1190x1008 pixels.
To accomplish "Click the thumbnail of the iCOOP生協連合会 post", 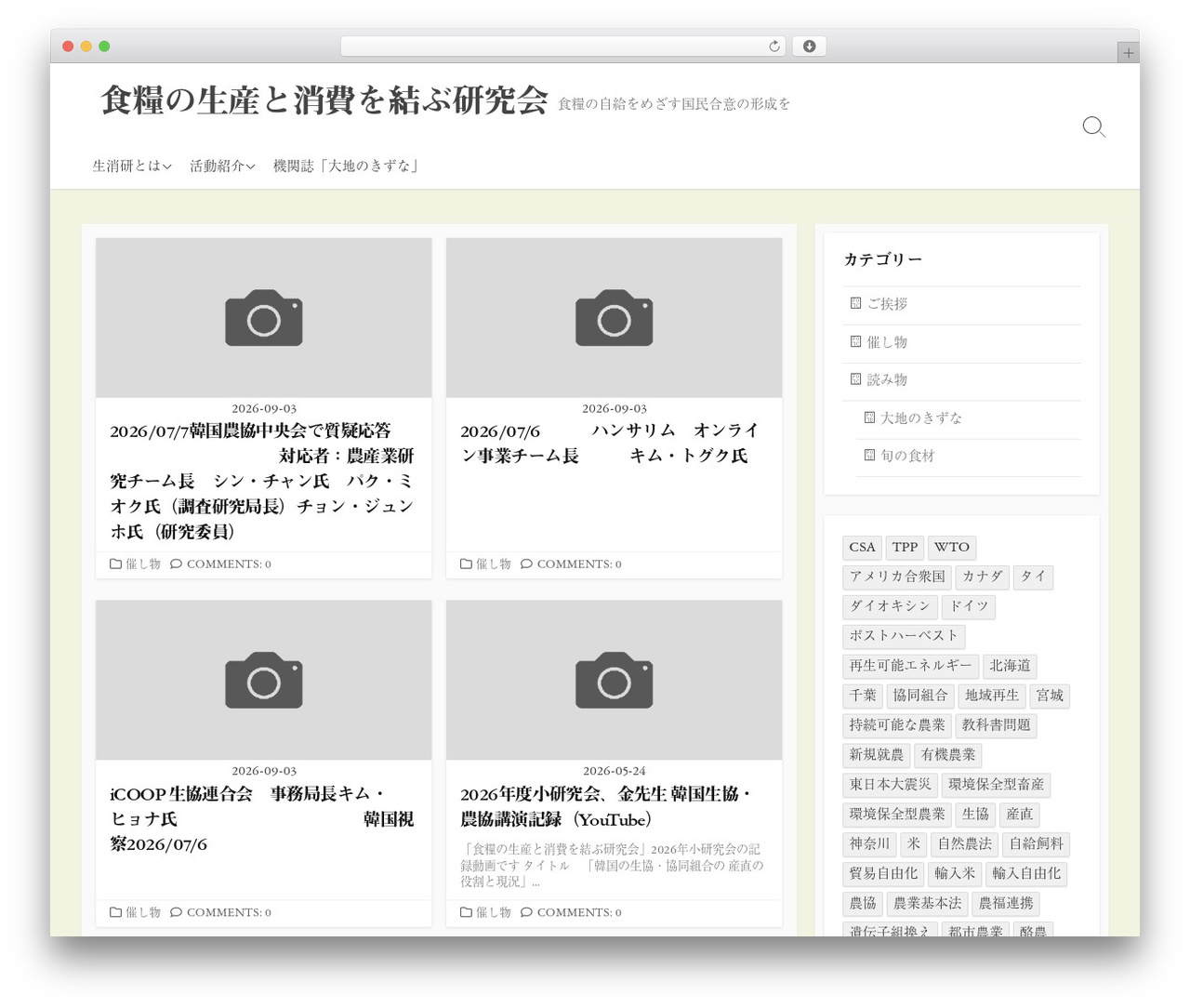I will [263, 680].
